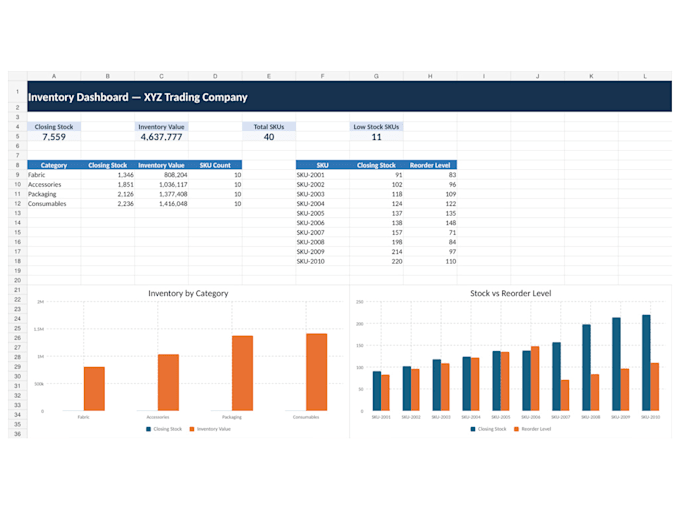
Task: Select the SKU-2005 cell
Action: coord(323,213)
